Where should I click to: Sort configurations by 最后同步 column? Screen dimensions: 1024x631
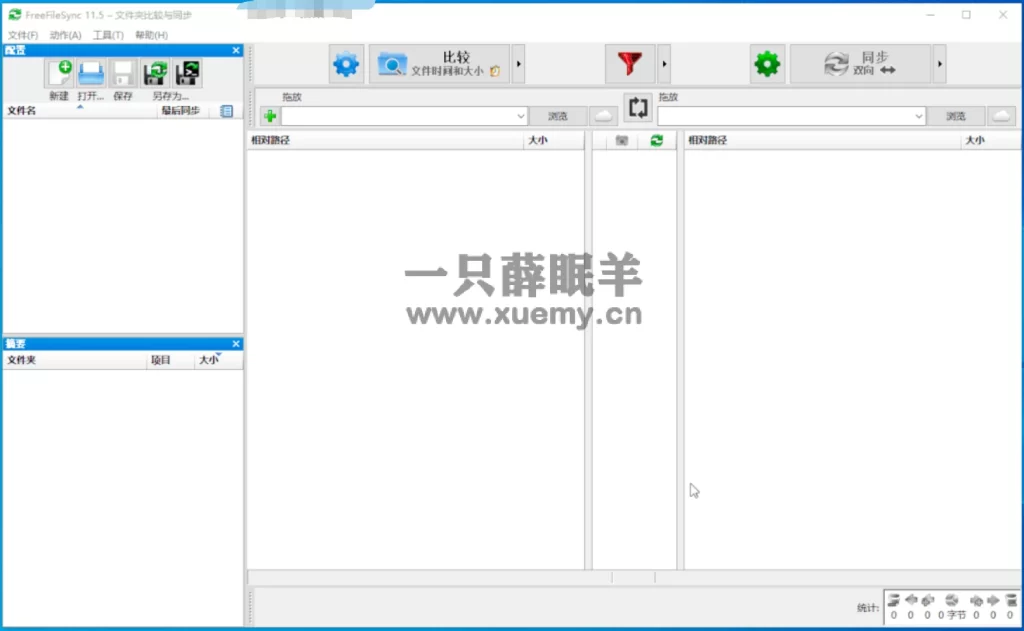click(181, 111)
